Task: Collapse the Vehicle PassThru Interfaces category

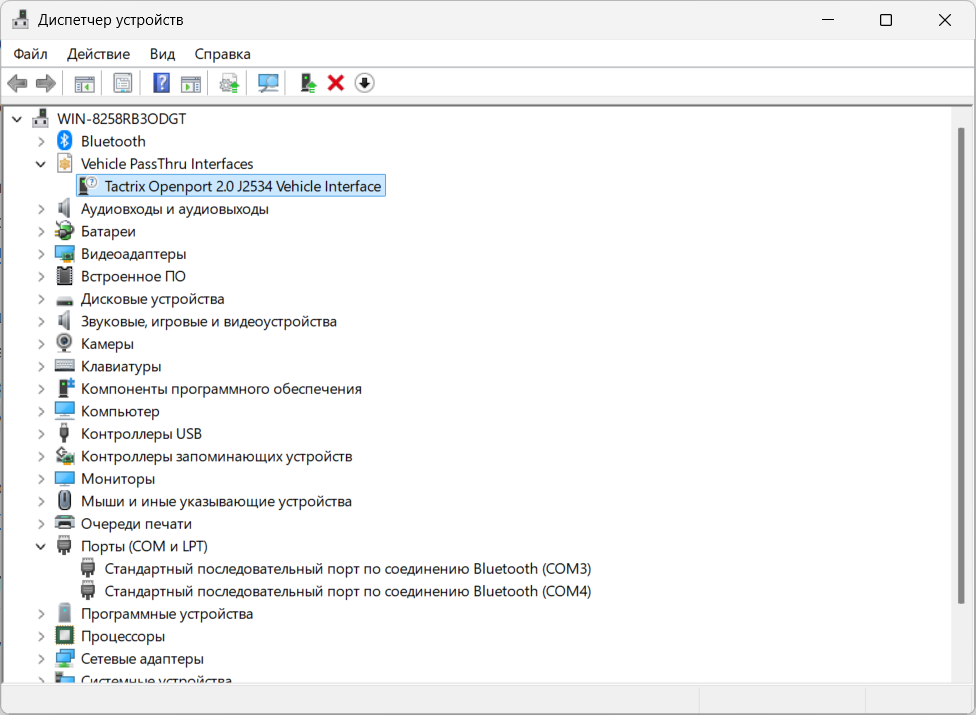Action: point(41,163)
